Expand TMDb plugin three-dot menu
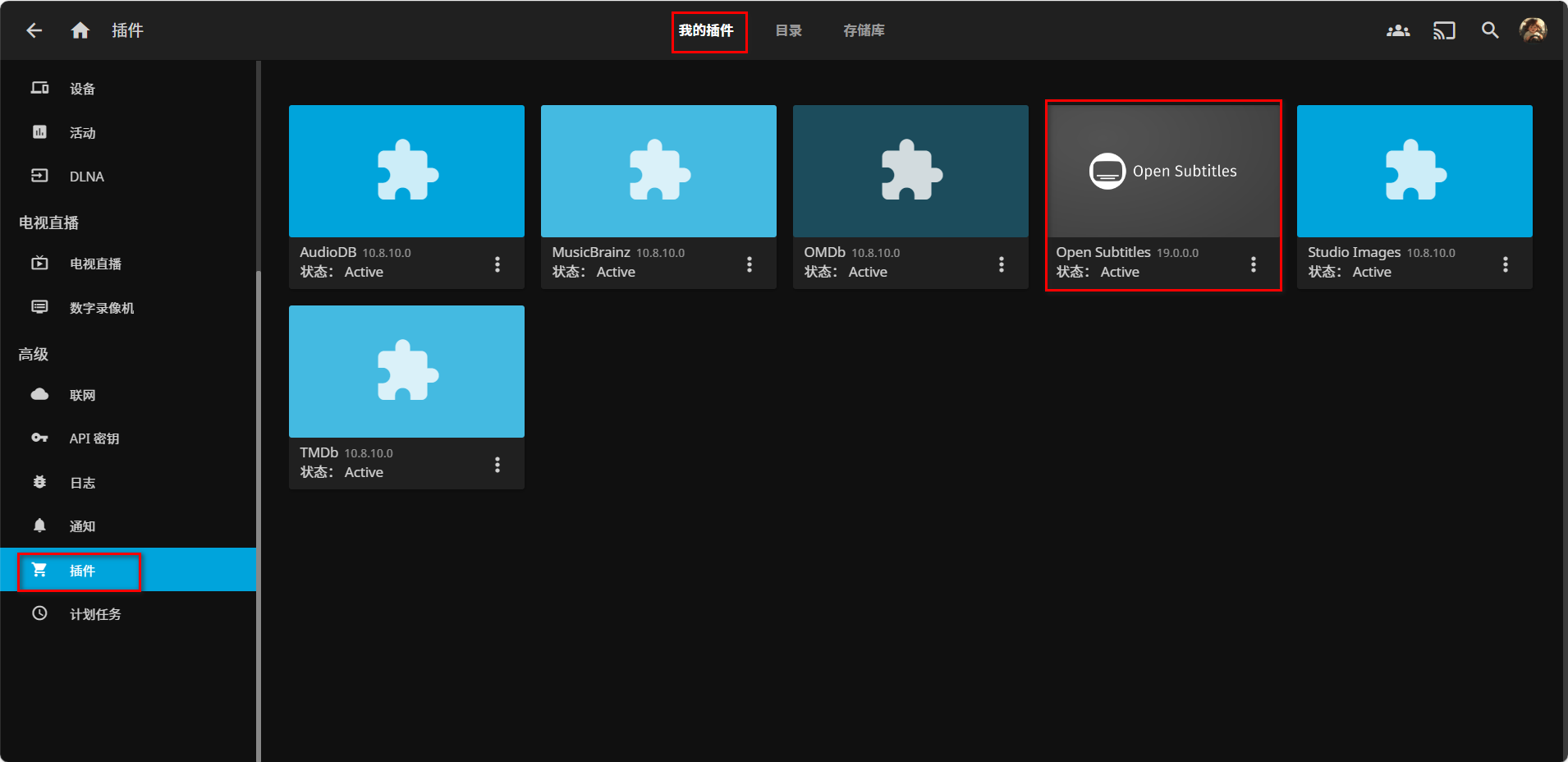The image size is (1568, 762). click(497, 465)
